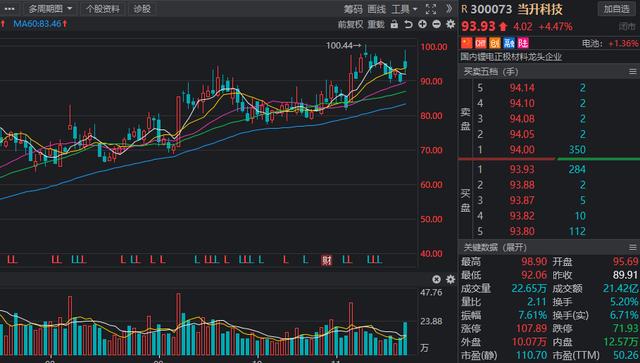
Task: Click the 成交量 22.65万 value
Action: 529,289
